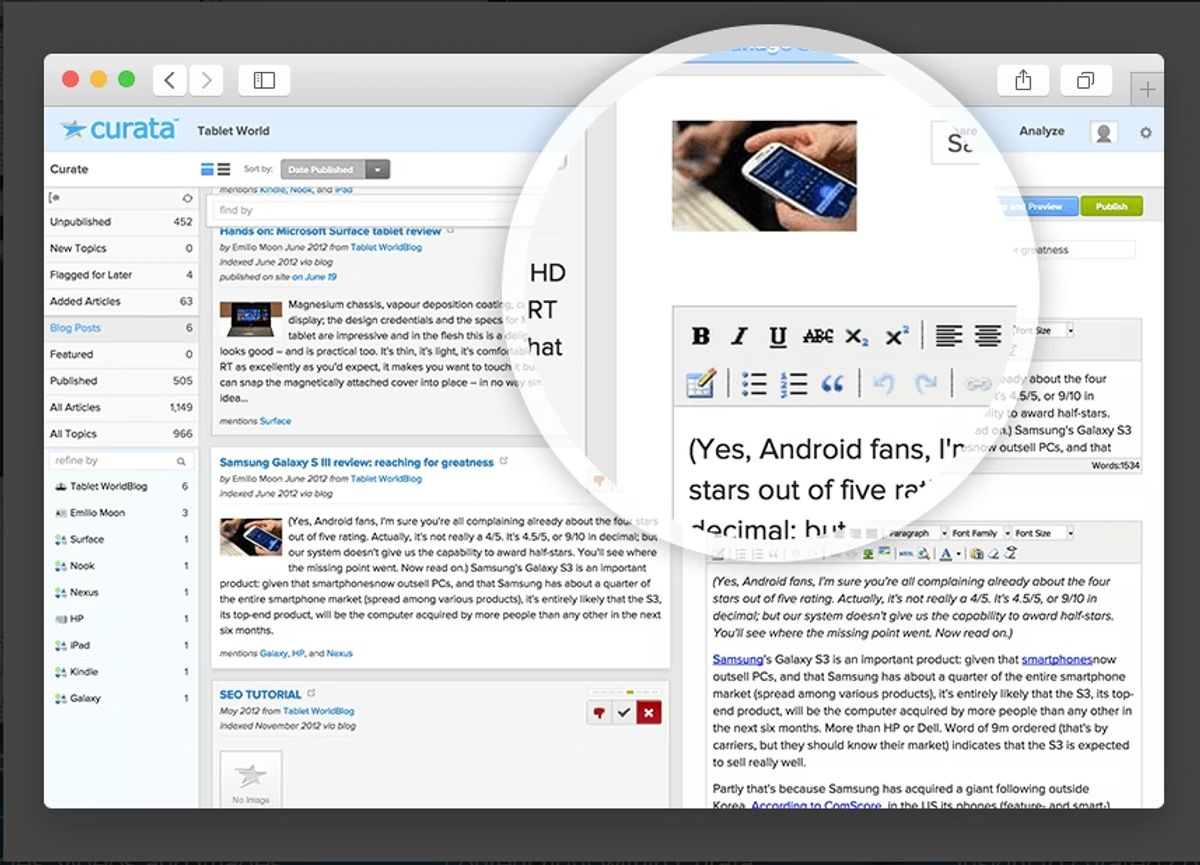
Task: Add a new browser tab with plus
Action: pyautogui.click(x=1147, y=90)
